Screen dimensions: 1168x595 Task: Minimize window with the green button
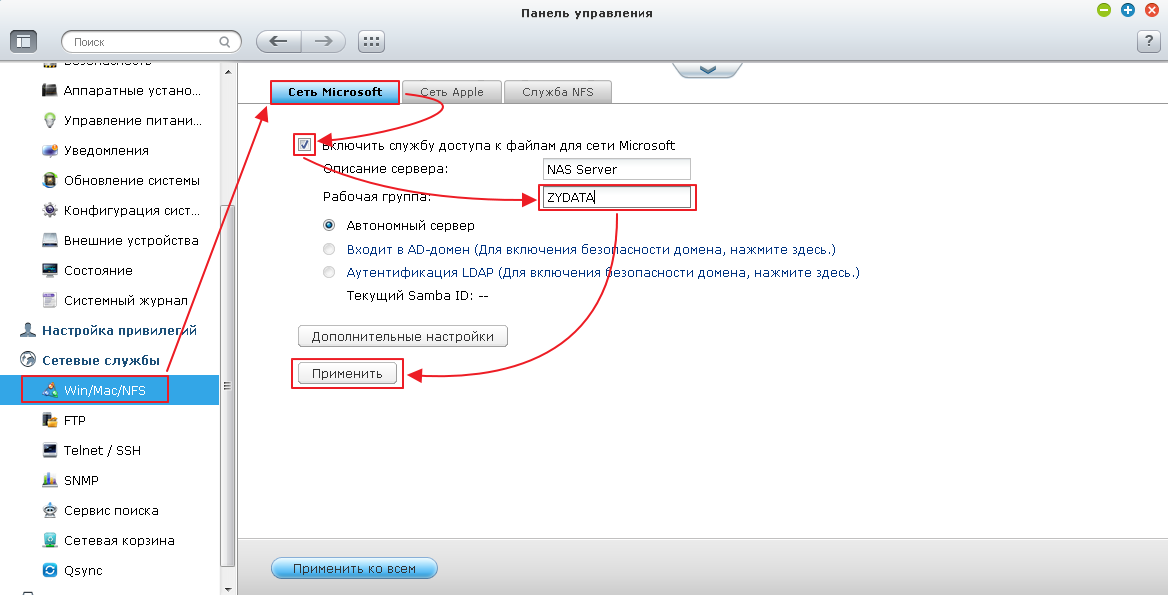pyautogui.click(x=1104, y=10)
